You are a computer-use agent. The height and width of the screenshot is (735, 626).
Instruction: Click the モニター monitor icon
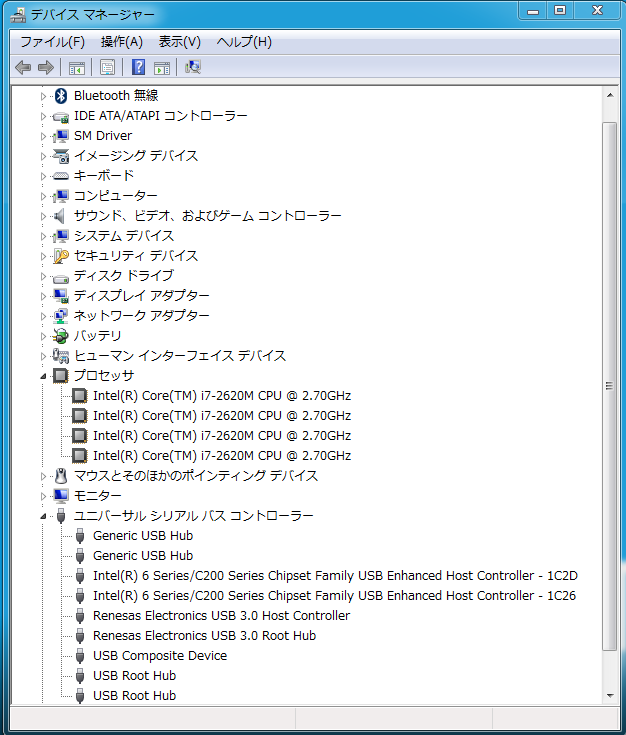click(61, 496)
